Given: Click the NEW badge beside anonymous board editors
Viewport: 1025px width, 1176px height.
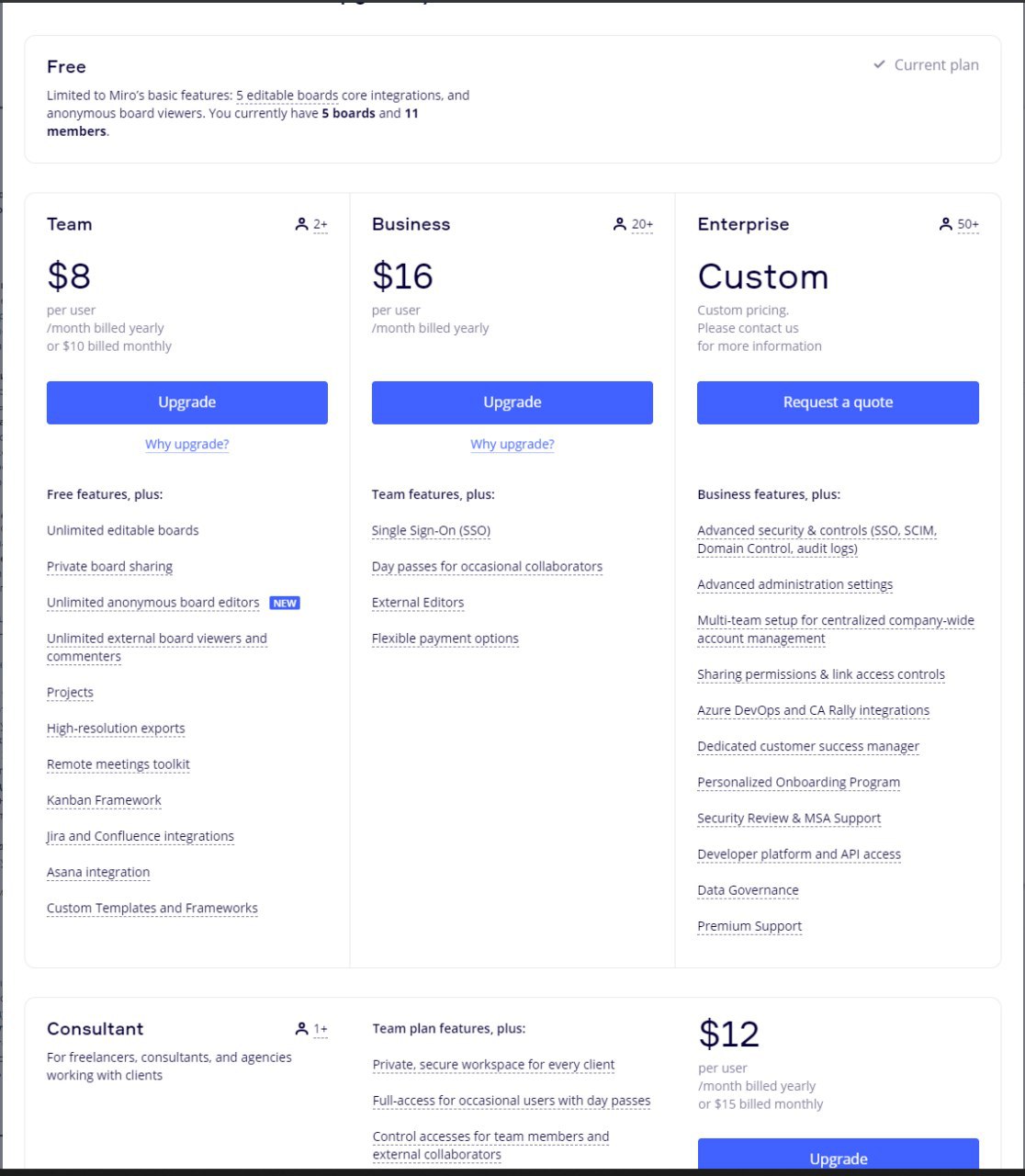Looking at the screenshot, I should [x=285, y=604].
